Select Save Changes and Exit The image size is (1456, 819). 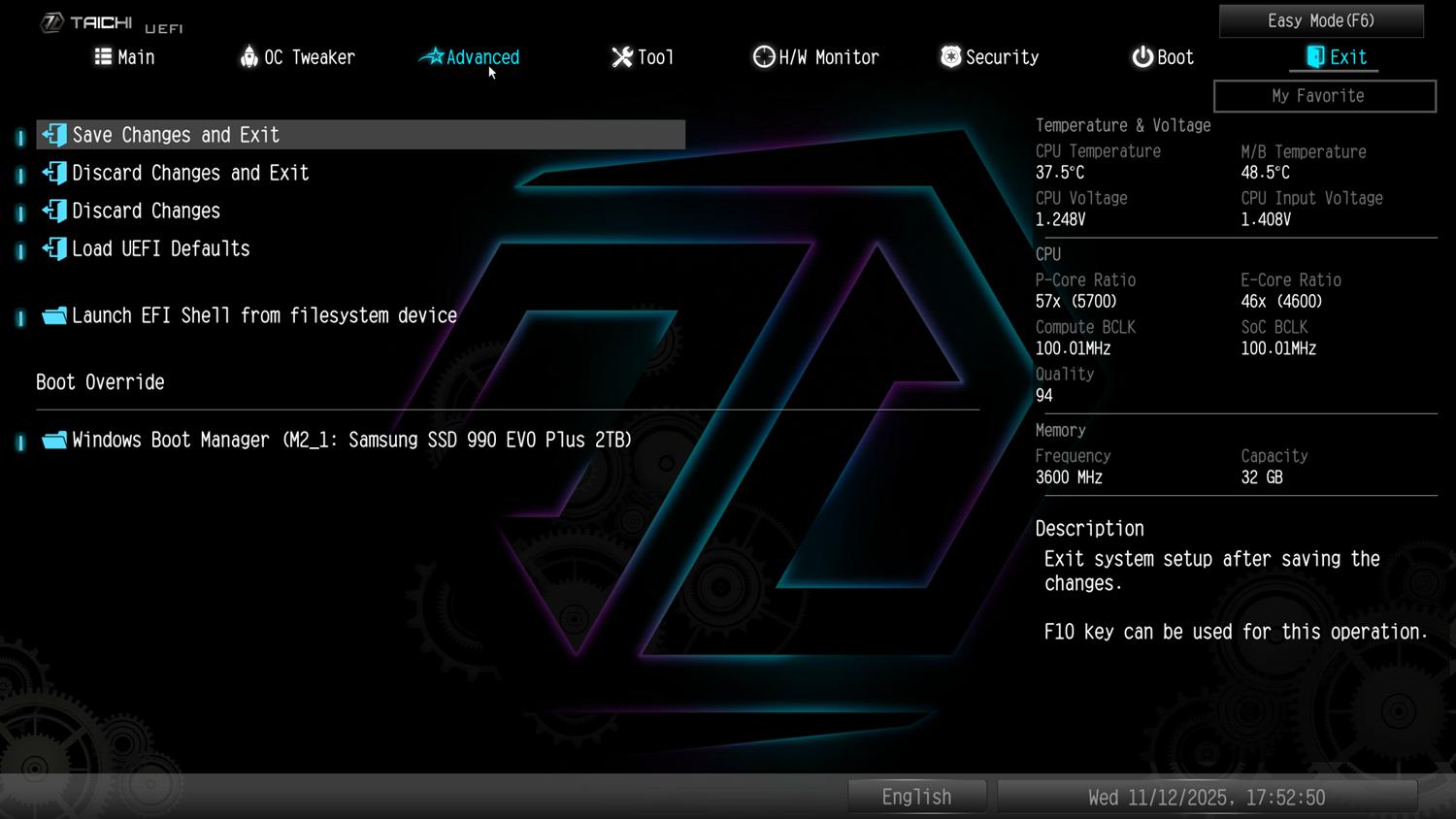[x=176, y=135]
